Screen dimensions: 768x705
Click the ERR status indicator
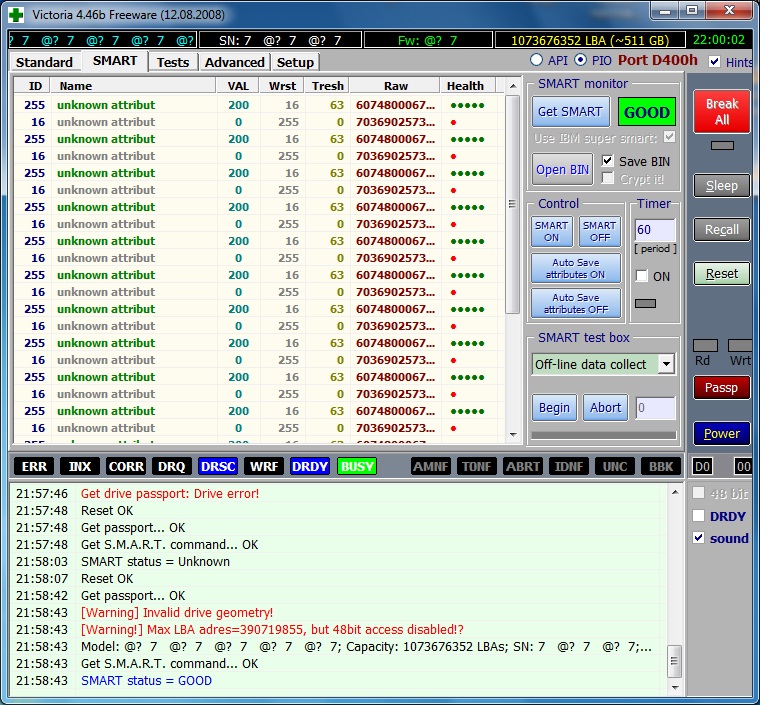[x=35, y=466]
